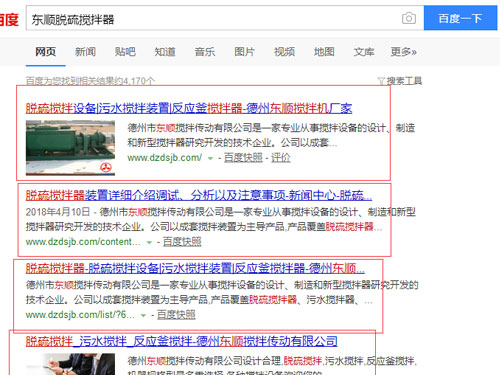
Task: Click the Baidu logo
Action: pos(9,19)
